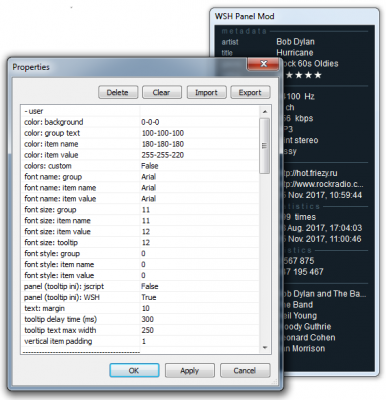The image size is (386, 400).
Task: Click the list's scroll down arrow
Action: pos(265,347)
